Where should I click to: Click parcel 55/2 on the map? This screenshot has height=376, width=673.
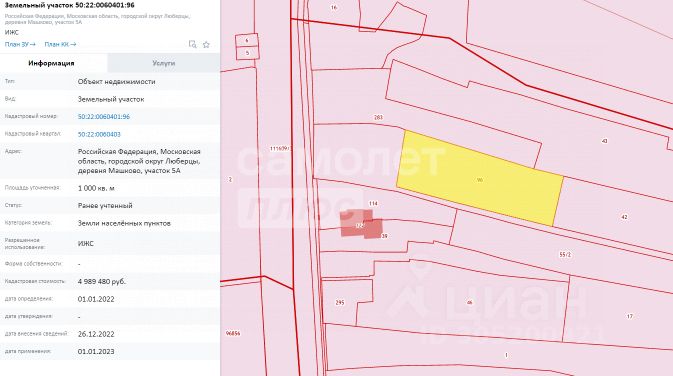(565, 255)
